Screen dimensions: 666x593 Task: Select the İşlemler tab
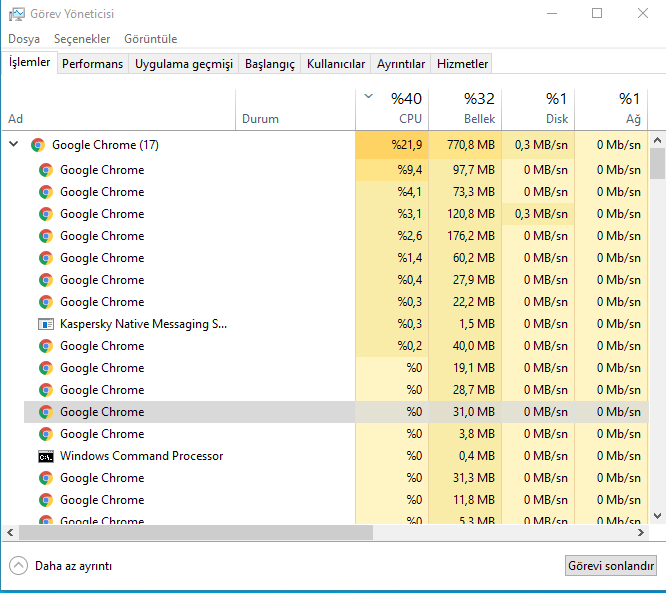tap(29, 62)
